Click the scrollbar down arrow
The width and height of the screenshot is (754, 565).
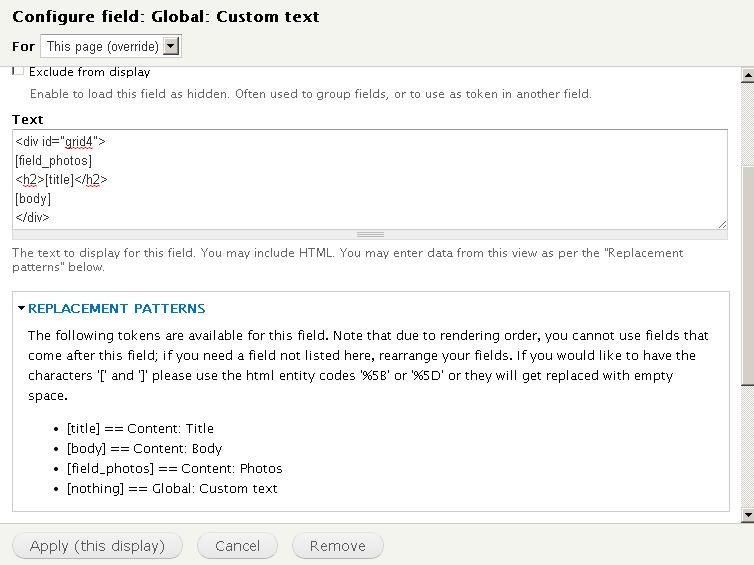point(748,515)
